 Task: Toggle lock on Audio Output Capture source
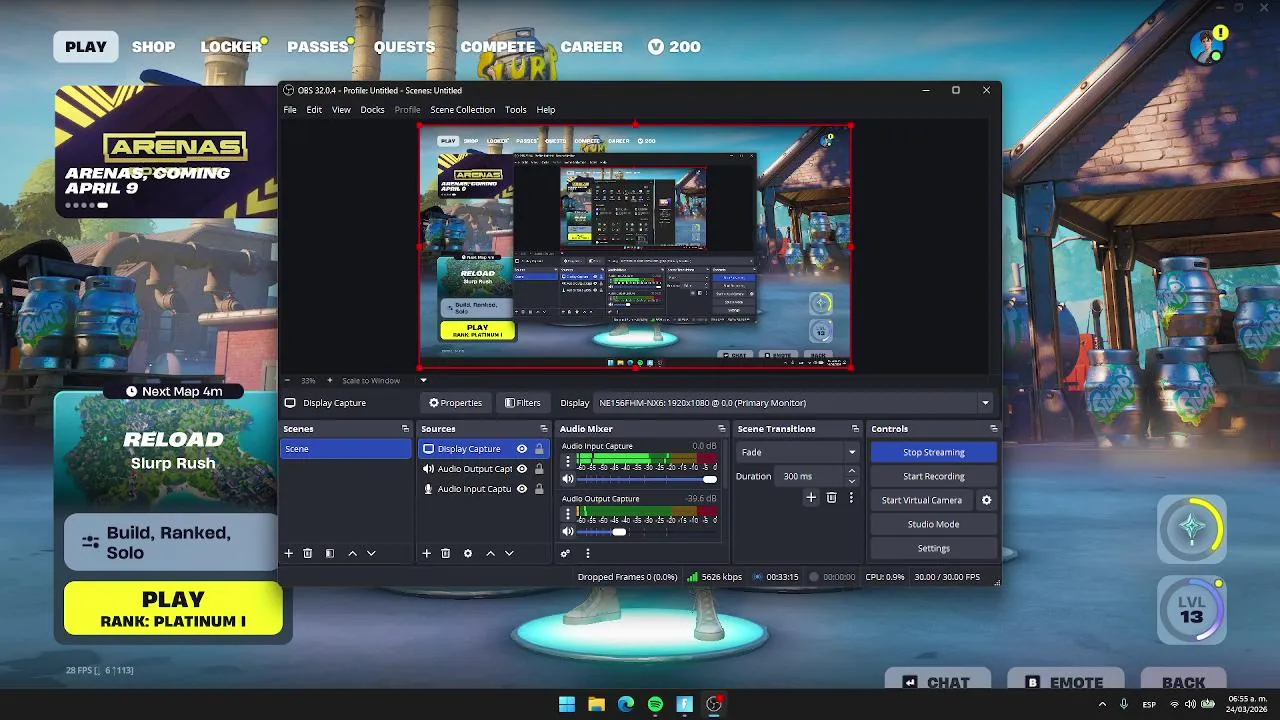click(539, 469)
